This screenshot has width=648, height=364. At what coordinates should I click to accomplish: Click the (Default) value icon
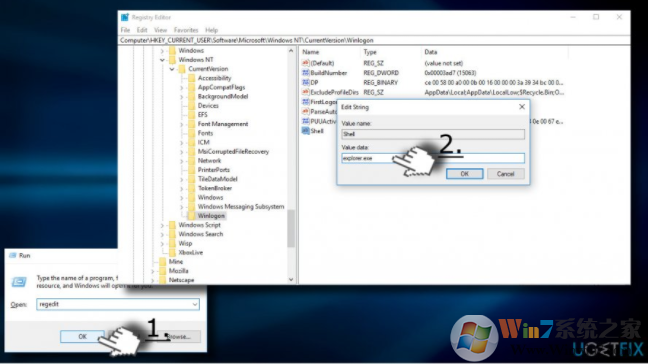pos(305,63)
